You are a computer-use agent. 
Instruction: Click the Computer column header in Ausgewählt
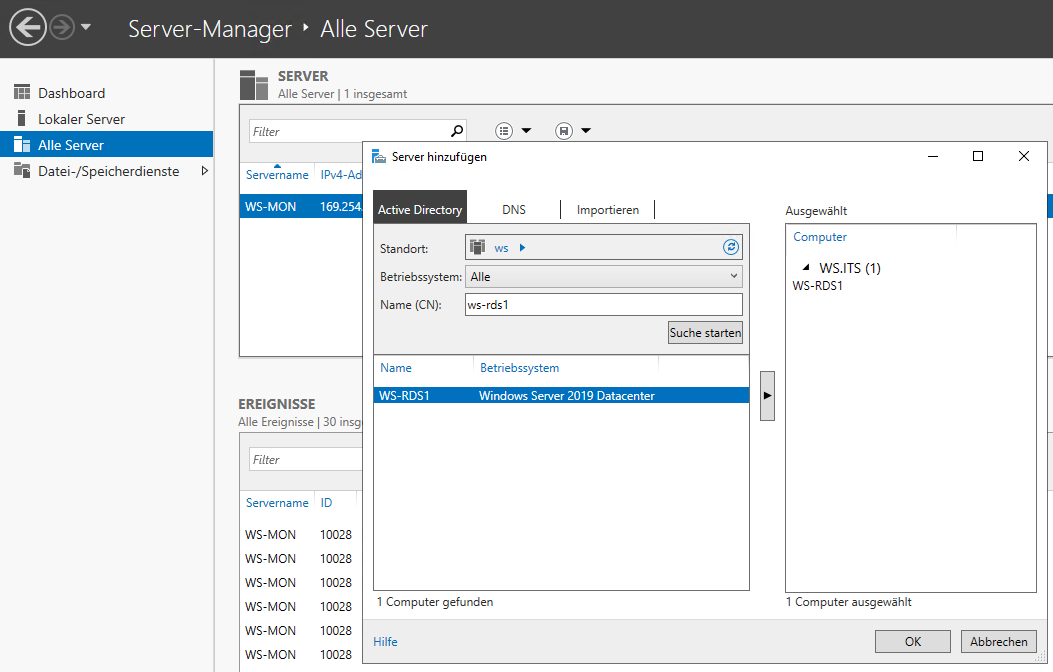coord(820,237)
